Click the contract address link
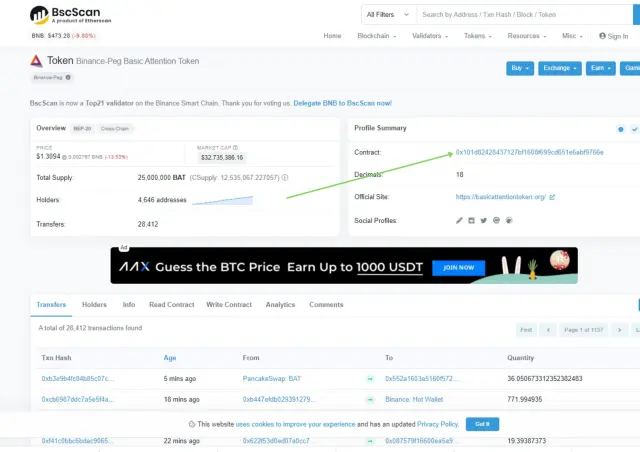The width and height of the screenshot is (640, 452). click(x=529, y=152)
